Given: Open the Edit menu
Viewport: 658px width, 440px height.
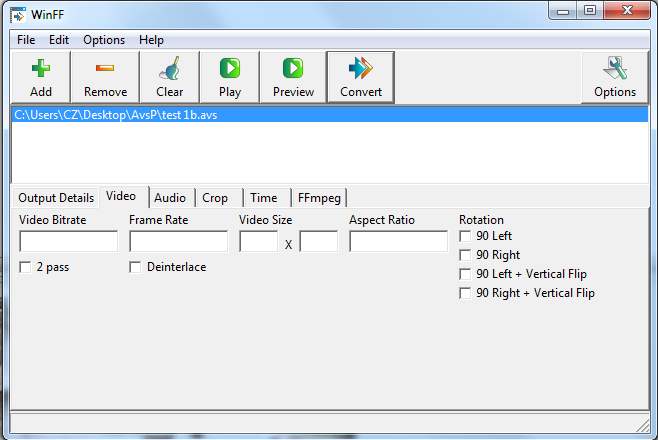Looking at the screenshot, I should coord(59,40).
